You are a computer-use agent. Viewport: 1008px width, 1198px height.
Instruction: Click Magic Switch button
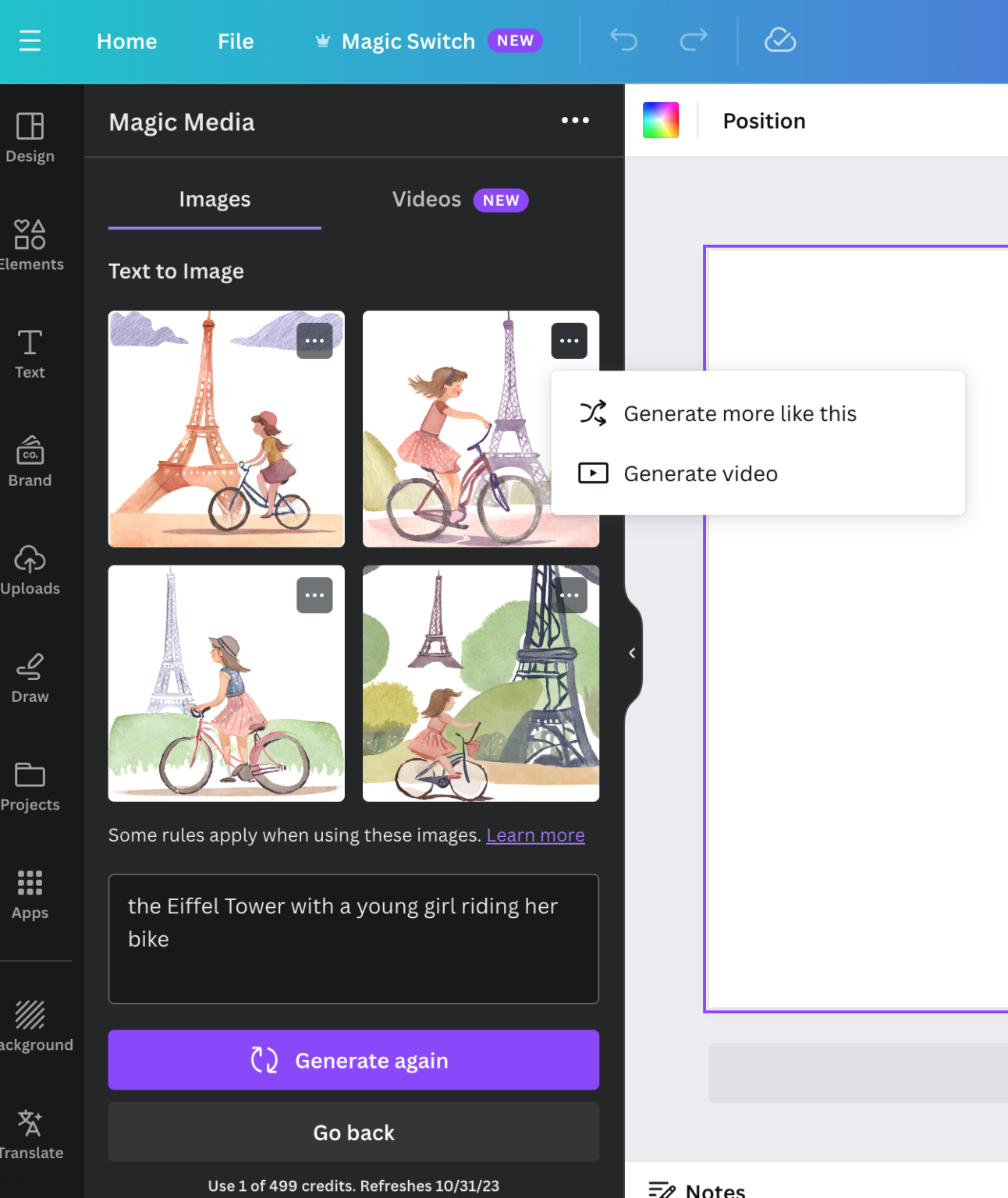[x=428, y=41]
